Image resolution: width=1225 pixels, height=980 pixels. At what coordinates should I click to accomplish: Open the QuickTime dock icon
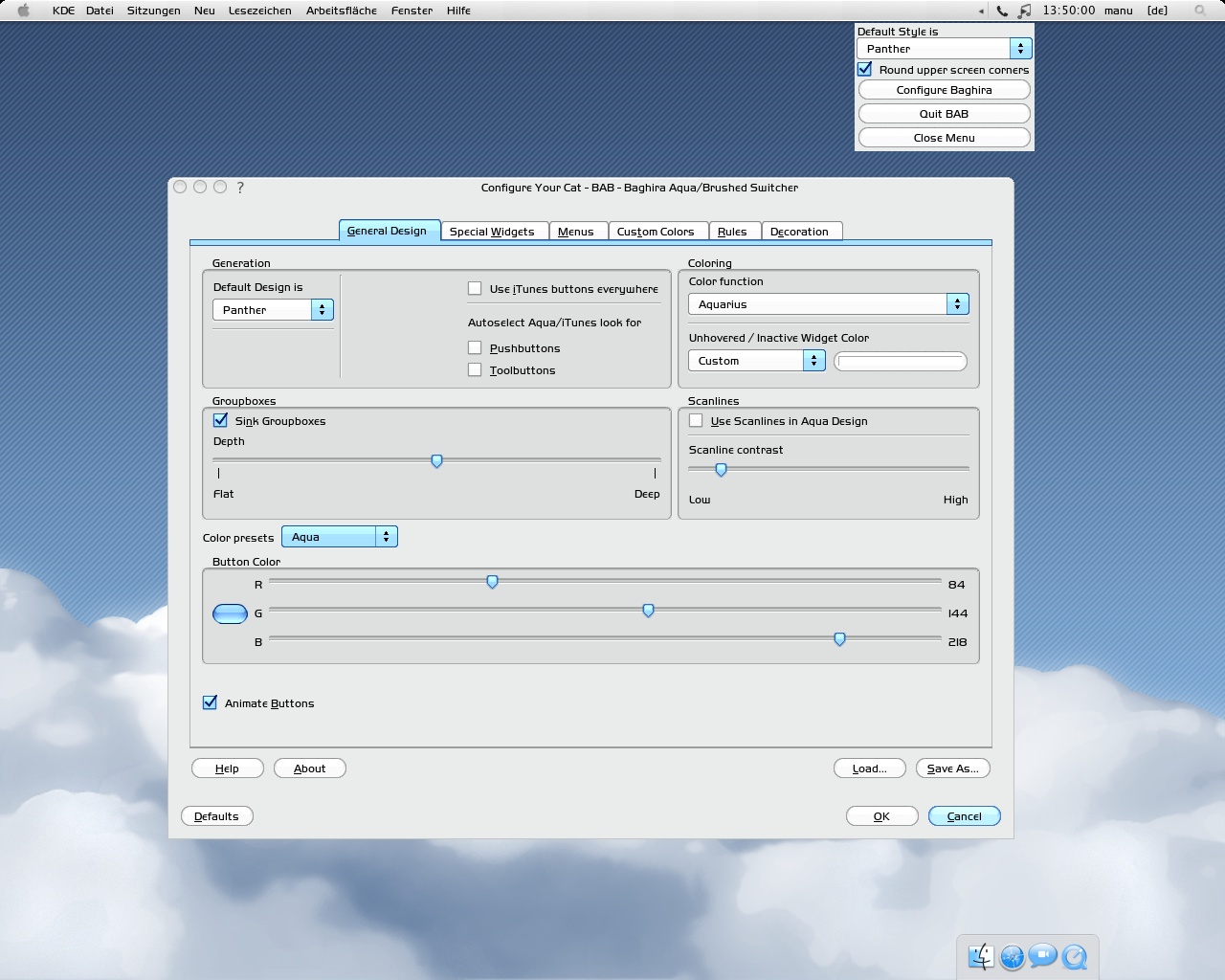coord(1075,956)
